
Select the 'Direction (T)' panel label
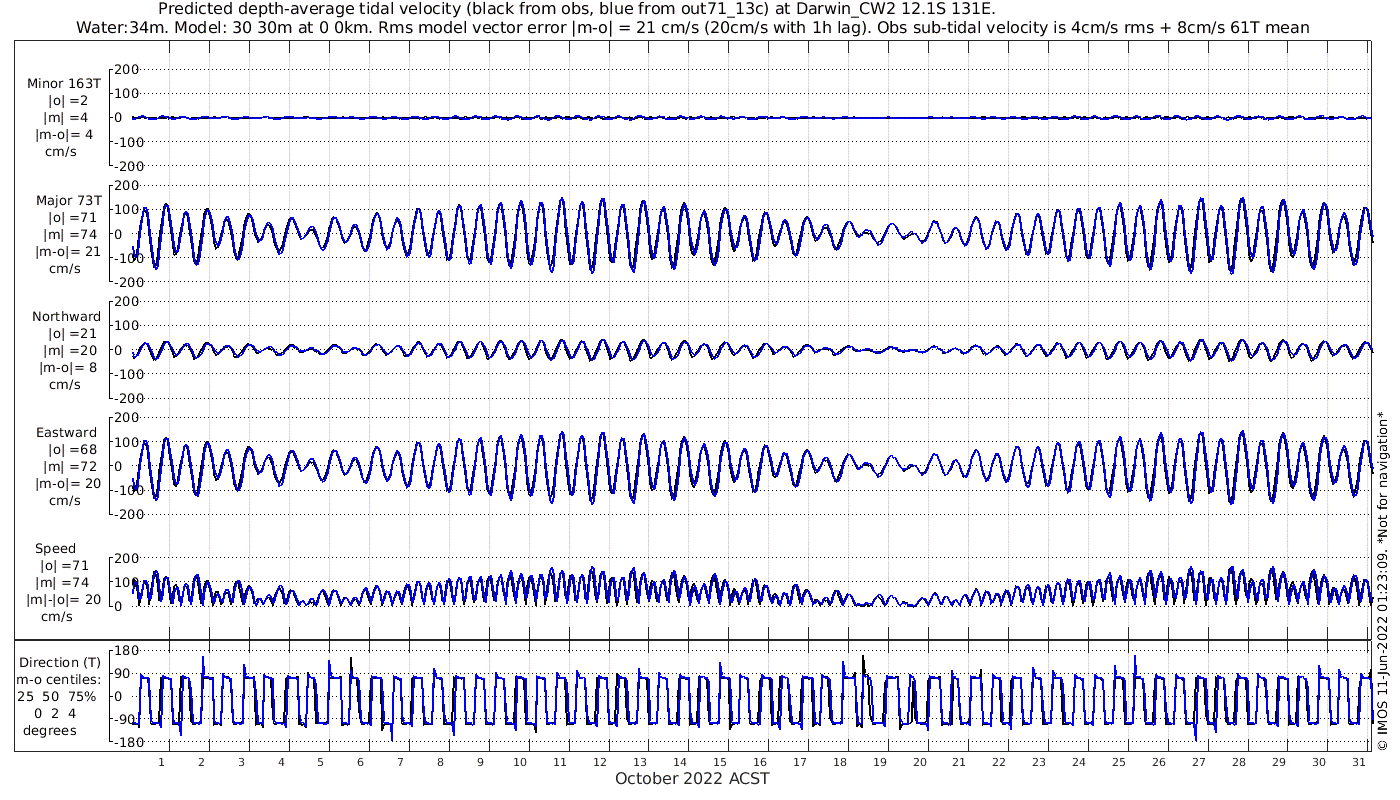[60, 663]
